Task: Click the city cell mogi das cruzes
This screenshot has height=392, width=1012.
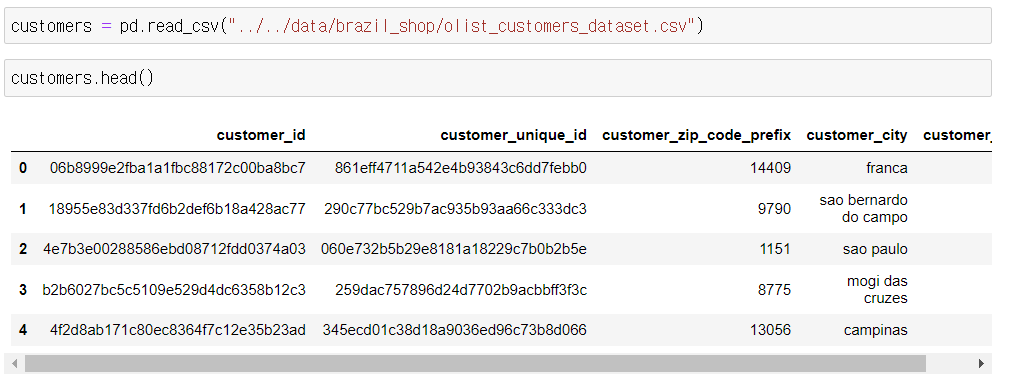Action: tap(877, 290)
